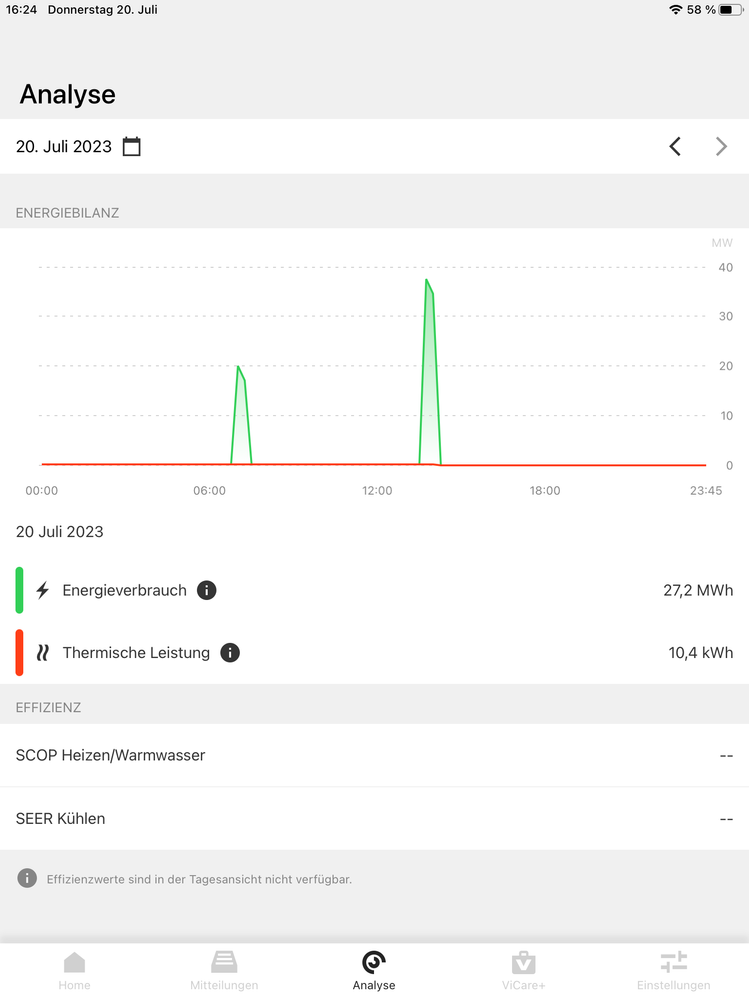Go to previous day with left chevron
This screenshot has height=999, width=749.
tap(675, 147)
